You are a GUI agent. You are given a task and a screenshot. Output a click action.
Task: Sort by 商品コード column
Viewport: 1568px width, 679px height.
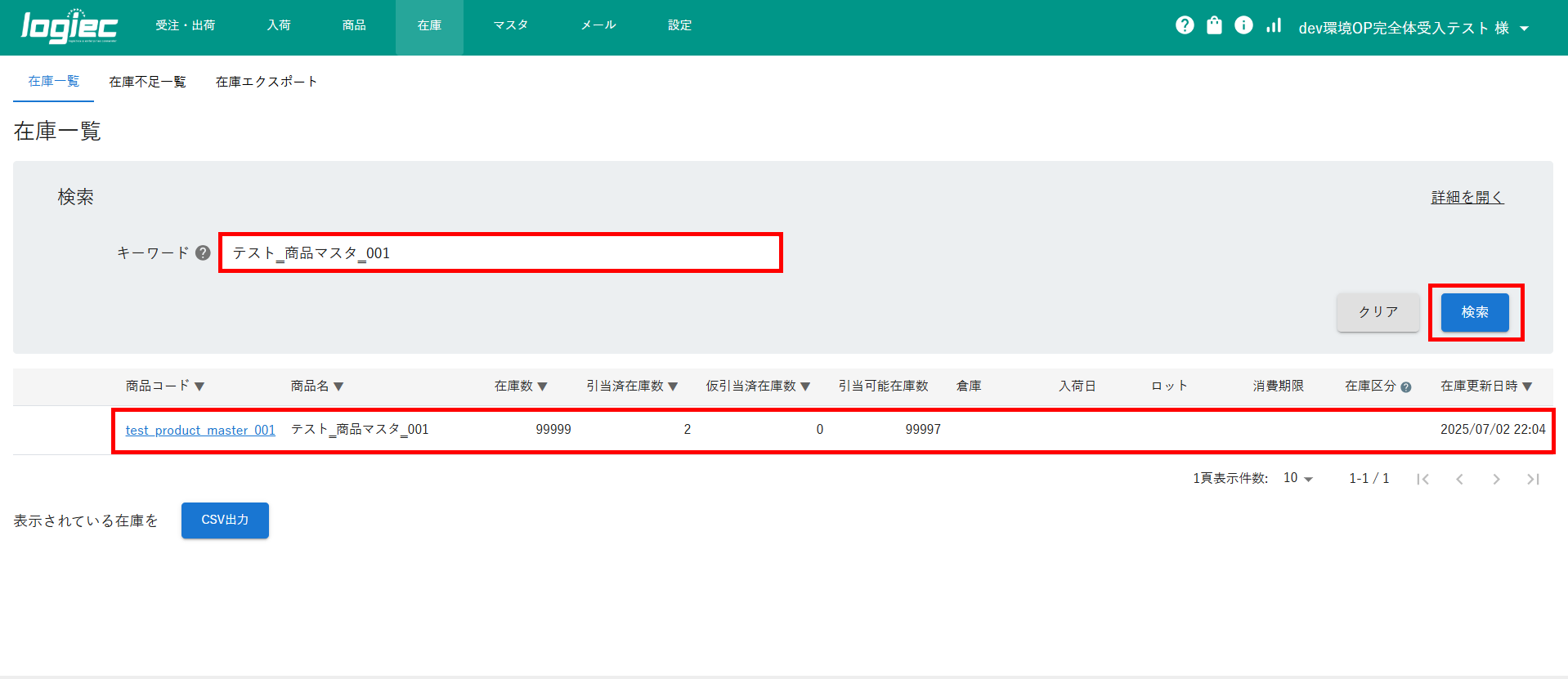tap(164, 386)
